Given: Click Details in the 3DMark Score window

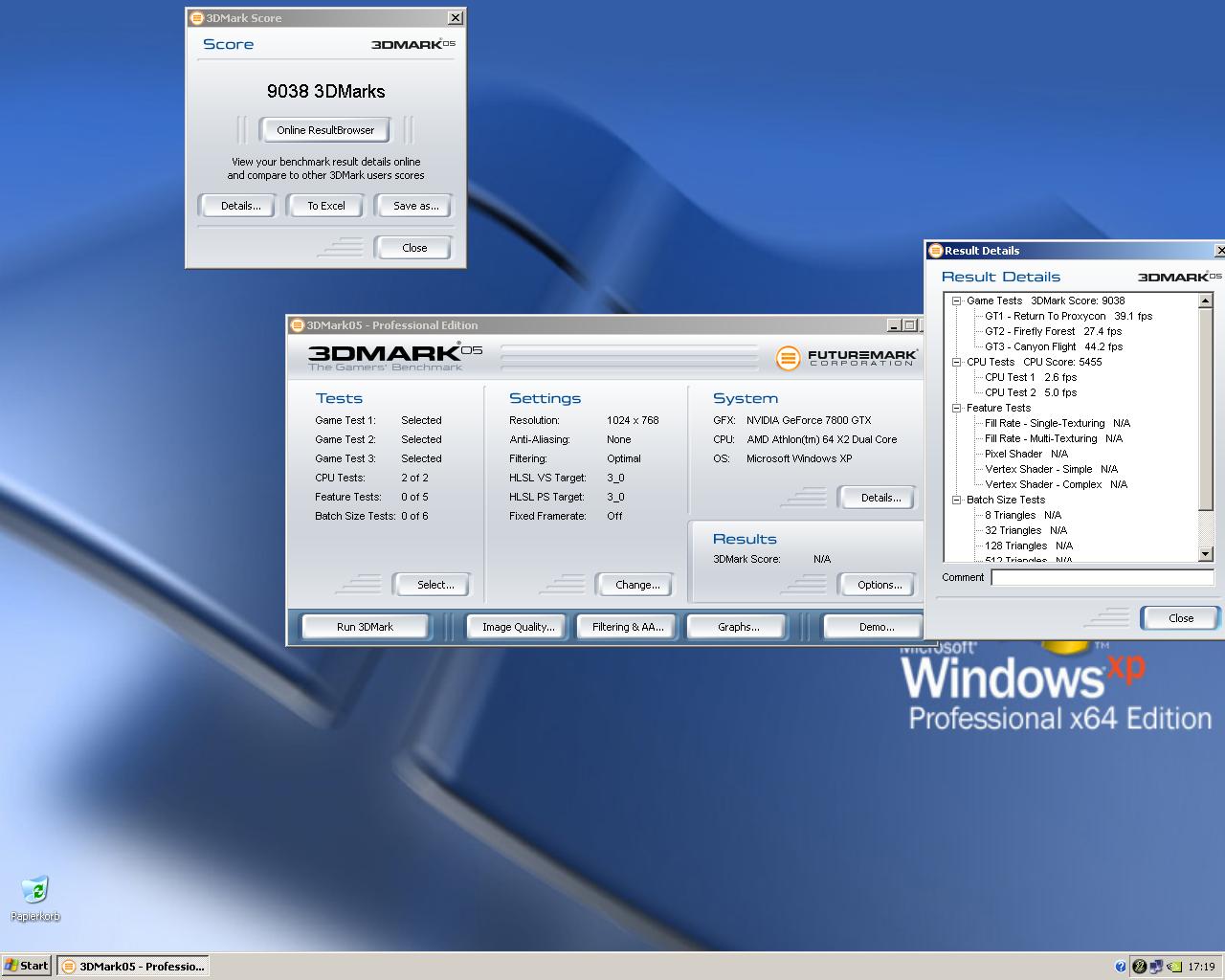Looking at the screenshot, I should pyautogui.click(x=240, y=206).
